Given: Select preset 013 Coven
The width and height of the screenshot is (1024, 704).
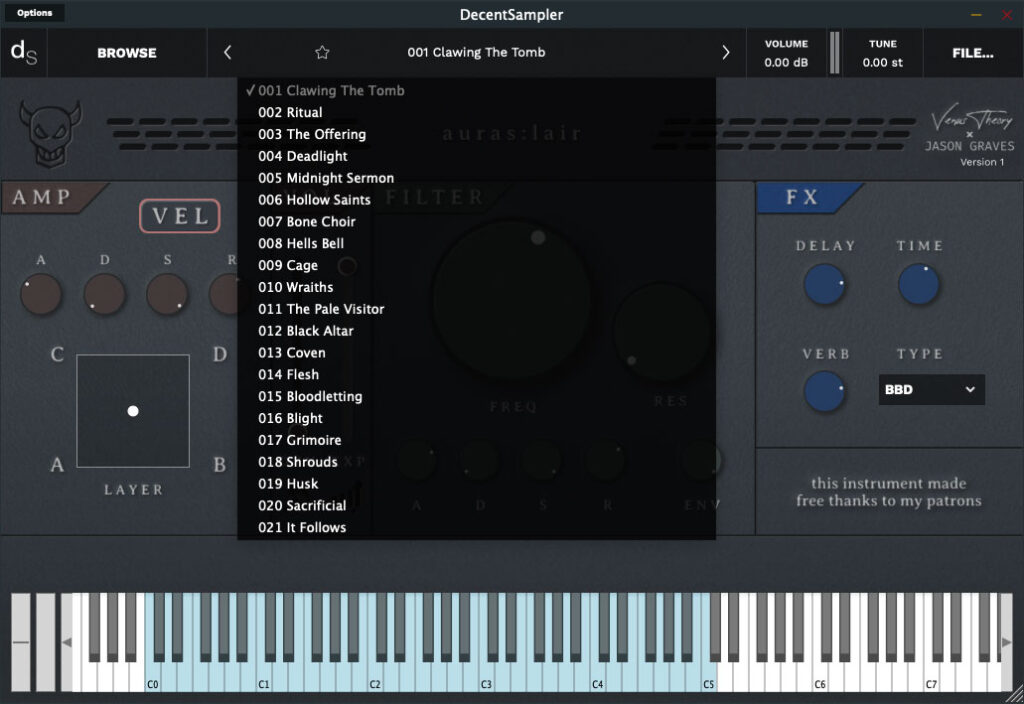Looking at the screenshot, I should coord(477,353).
